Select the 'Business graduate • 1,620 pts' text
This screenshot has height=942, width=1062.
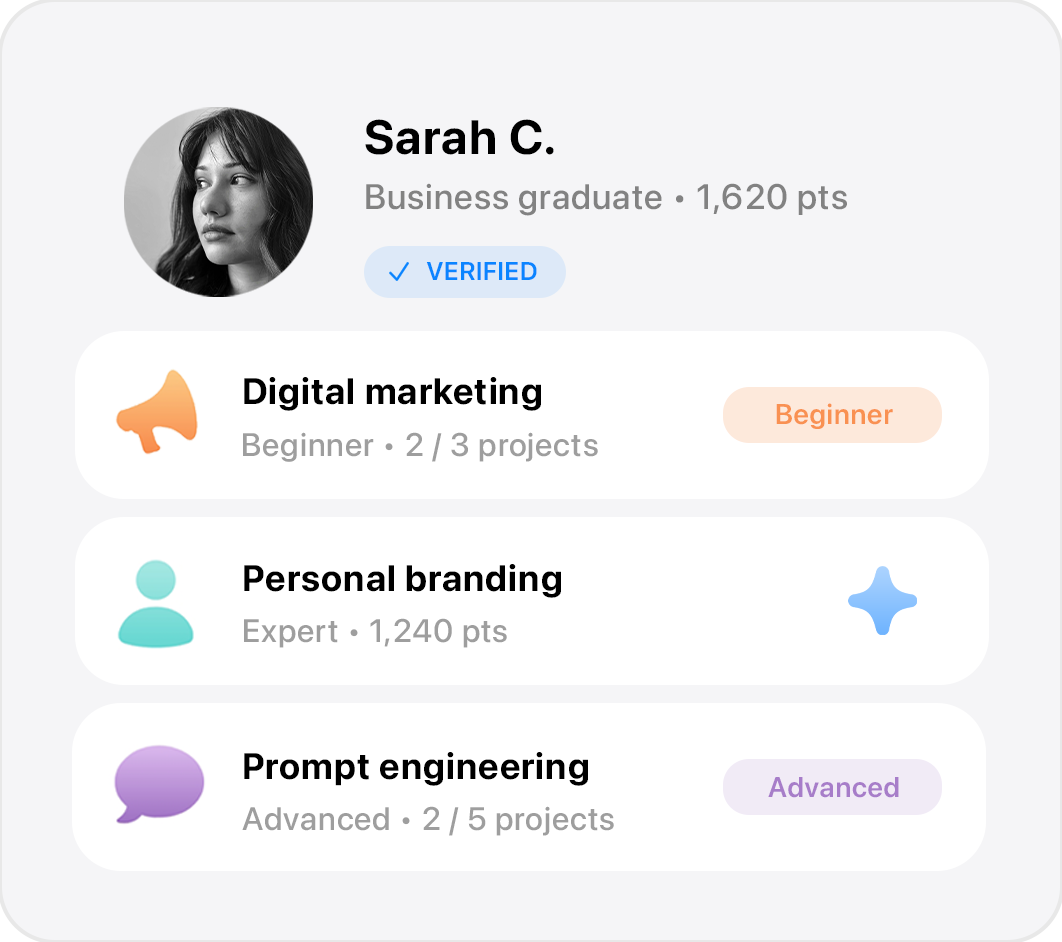pos(606,198)
